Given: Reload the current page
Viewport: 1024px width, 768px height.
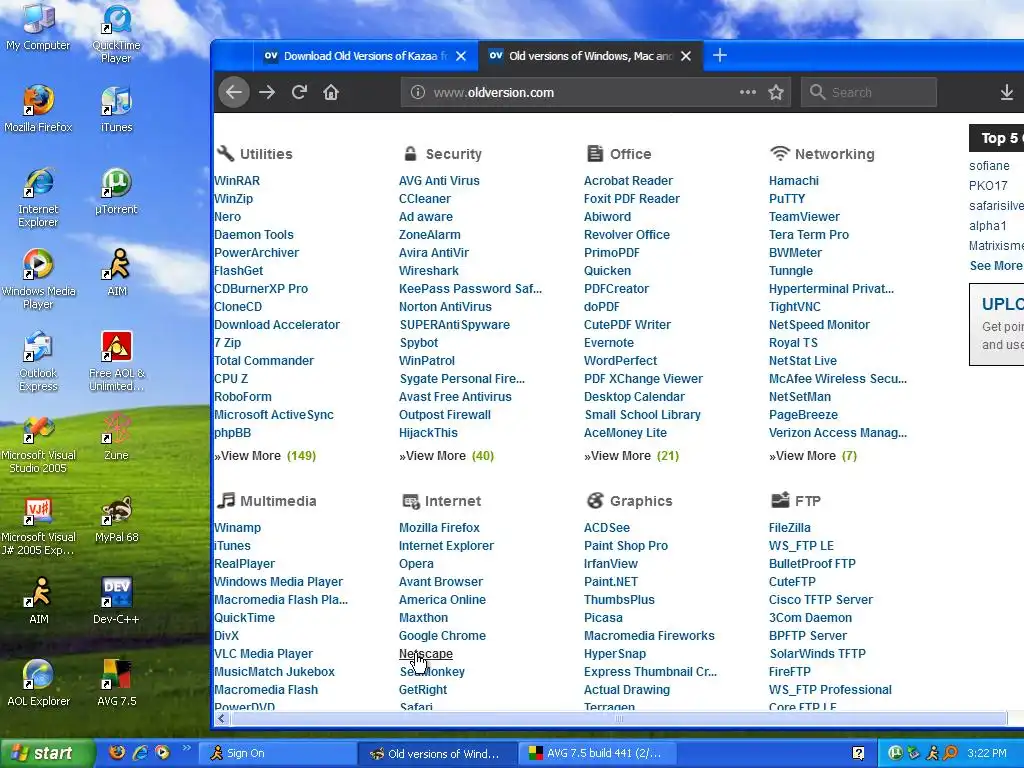Looking at the screenshot, I should [x=299, y=92].
